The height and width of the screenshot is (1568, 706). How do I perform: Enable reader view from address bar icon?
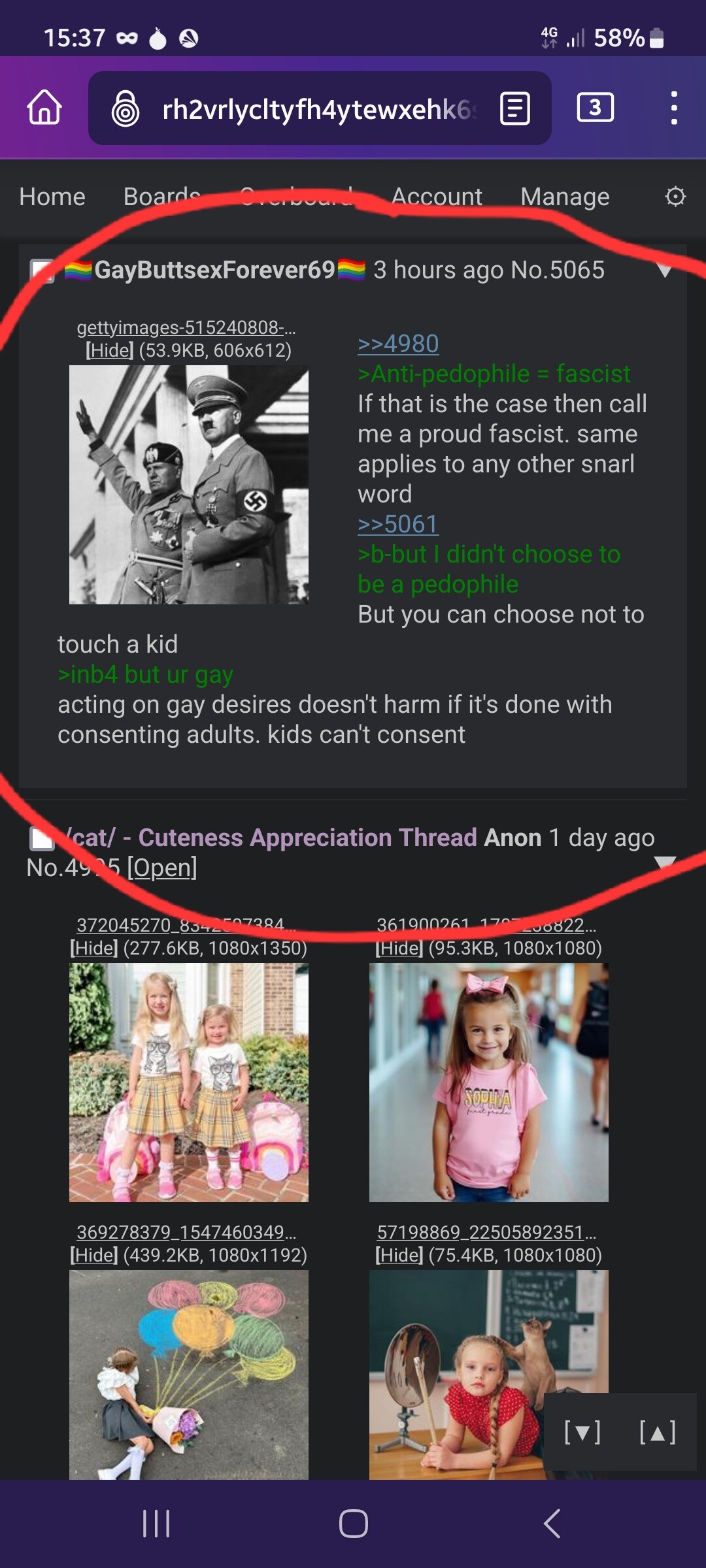click(x=515, y=108)
